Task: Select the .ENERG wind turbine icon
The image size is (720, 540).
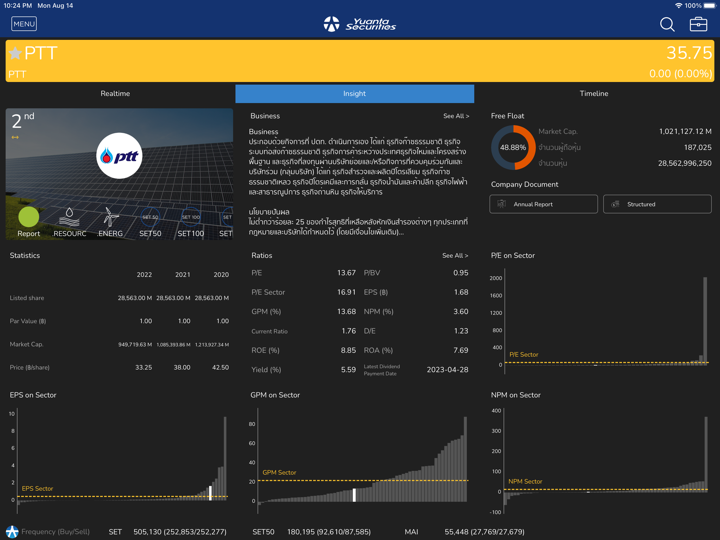Action: [x=110, y=217]
